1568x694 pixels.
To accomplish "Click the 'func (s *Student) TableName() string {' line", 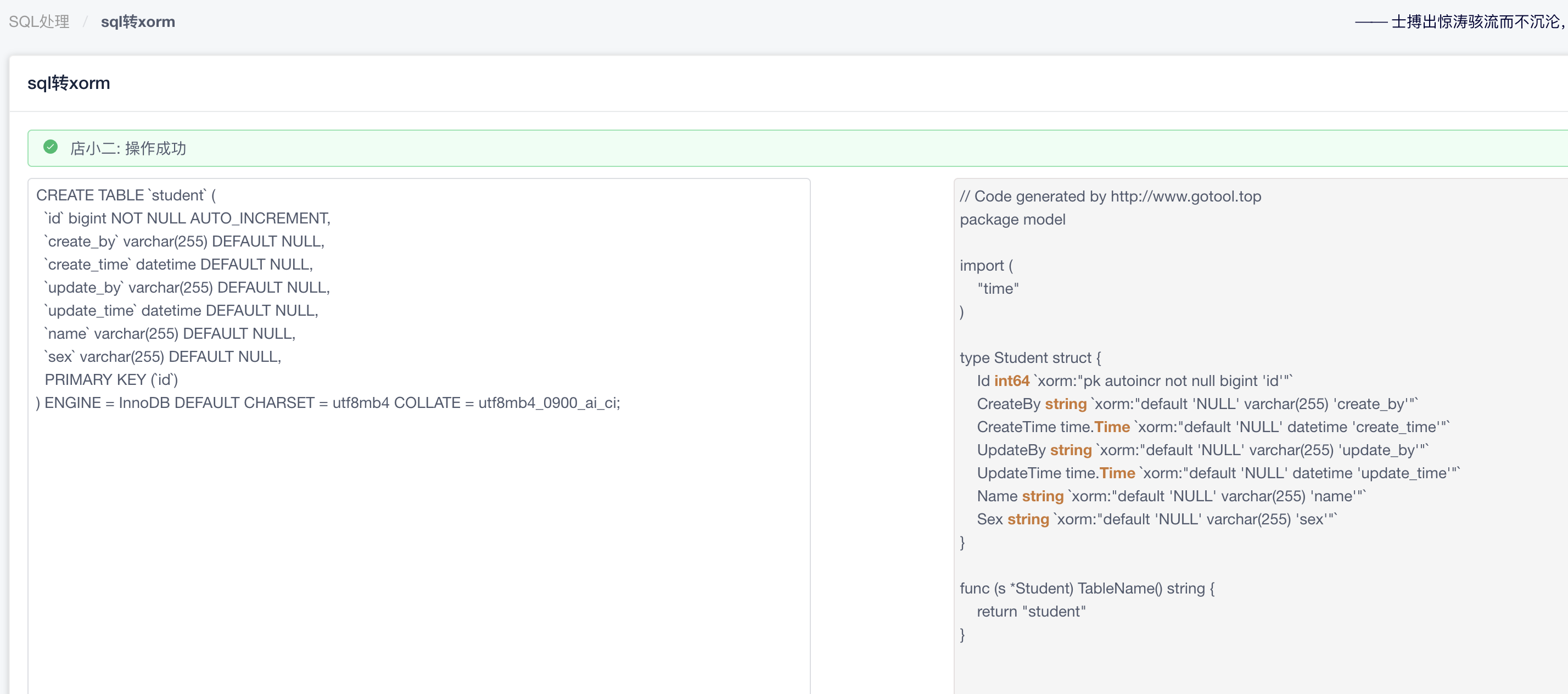I will (1087, 589).
